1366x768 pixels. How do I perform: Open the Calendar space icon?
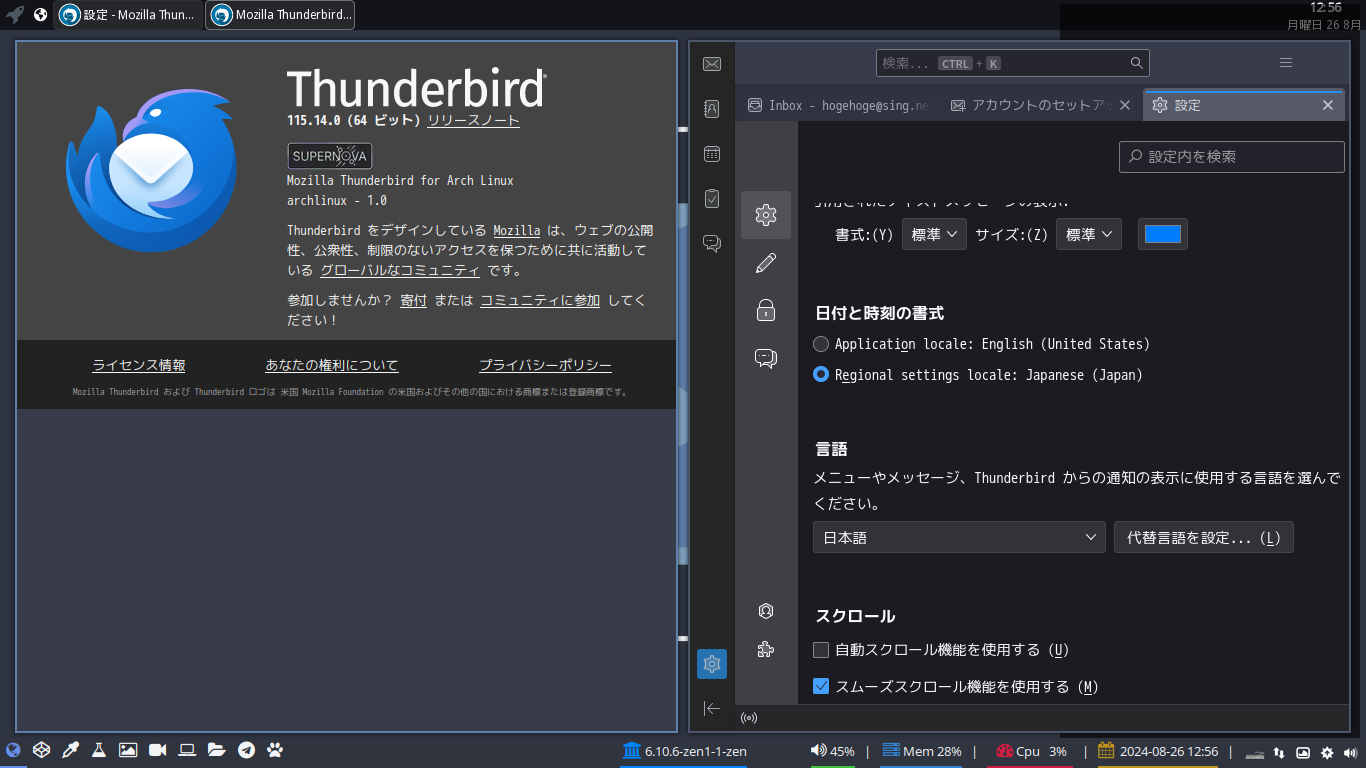click(712, 154)
